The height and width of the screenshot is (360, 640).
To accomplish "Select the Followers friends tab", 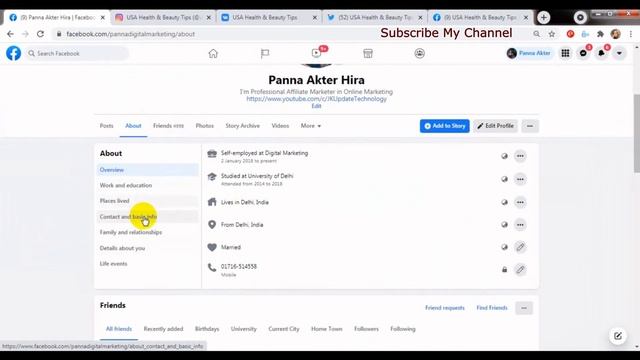I will (x=366, y=329).
